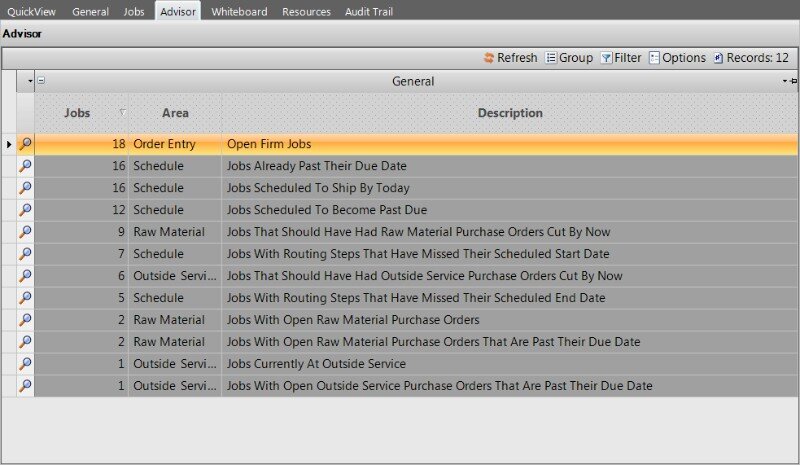Image resolution: width=800 pixels, height=465 pixels.
Task: Collapse the General band with the minus box
Action: [41, 81]
